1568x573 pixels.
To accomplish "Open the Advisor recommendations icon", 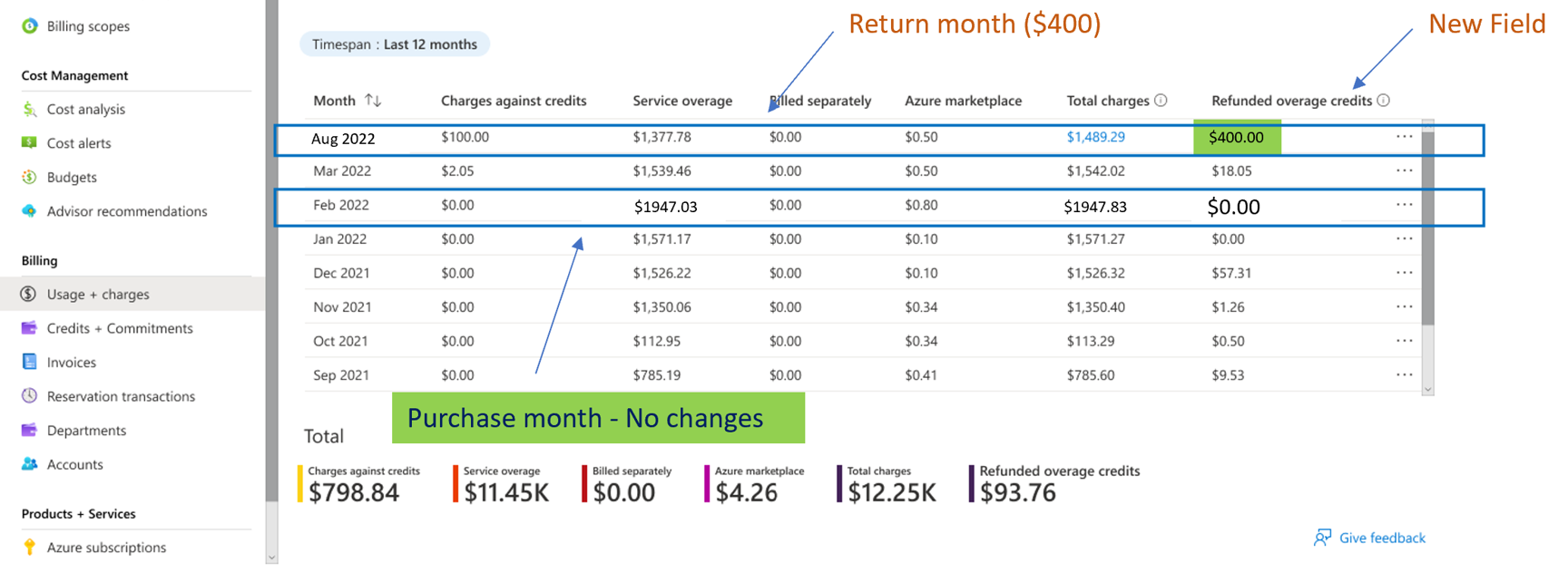I will click(30, 211).
